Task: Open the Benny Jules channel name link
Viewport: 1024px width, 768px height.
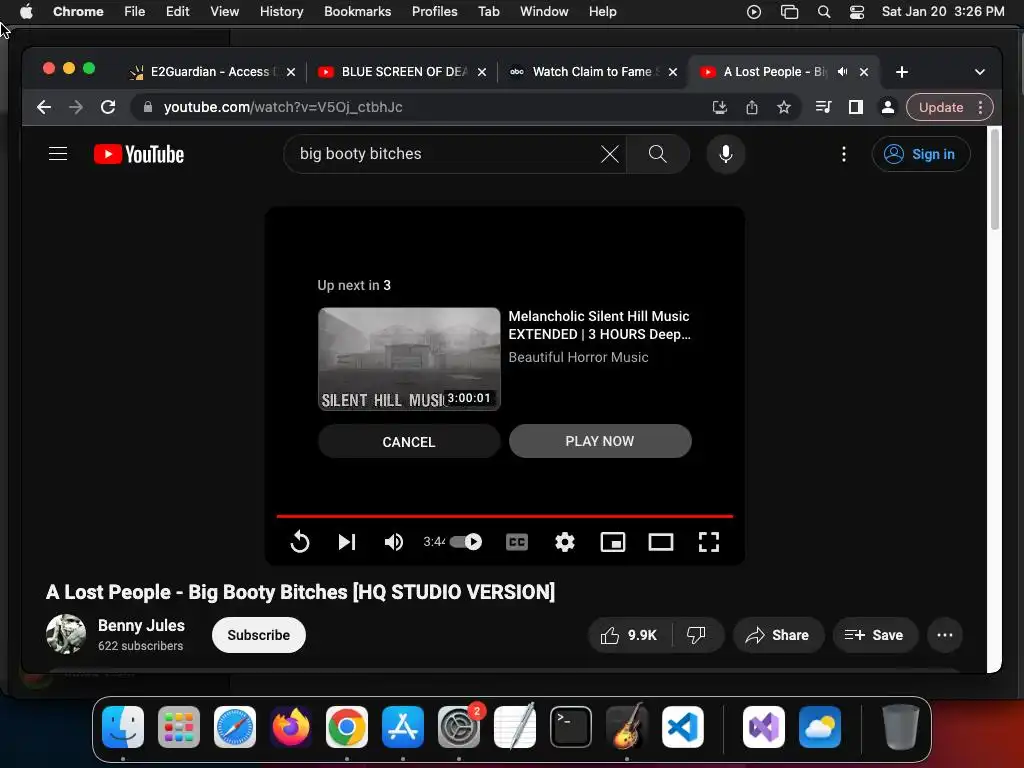Action: (x=141, y=626)
